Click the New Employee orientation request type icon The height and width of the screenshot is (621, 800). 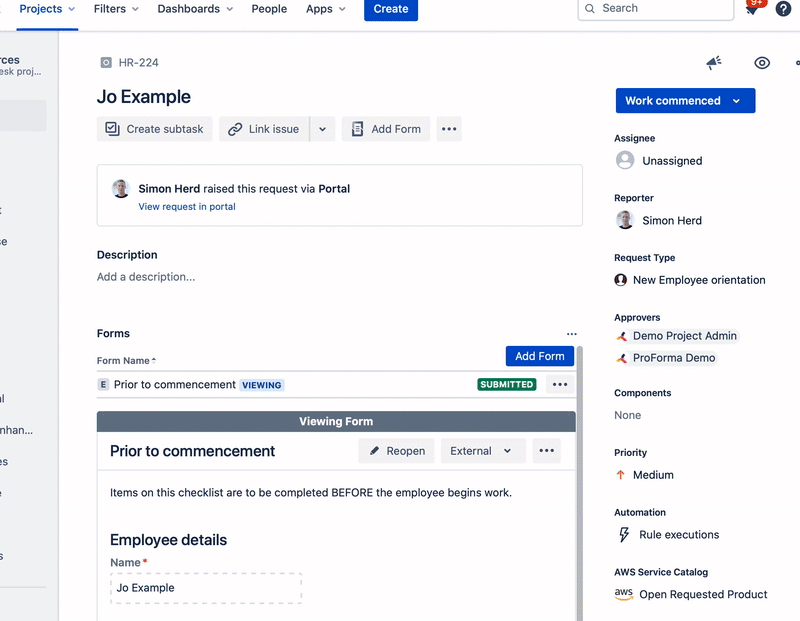pyautogui.click(x=620, y=280)
